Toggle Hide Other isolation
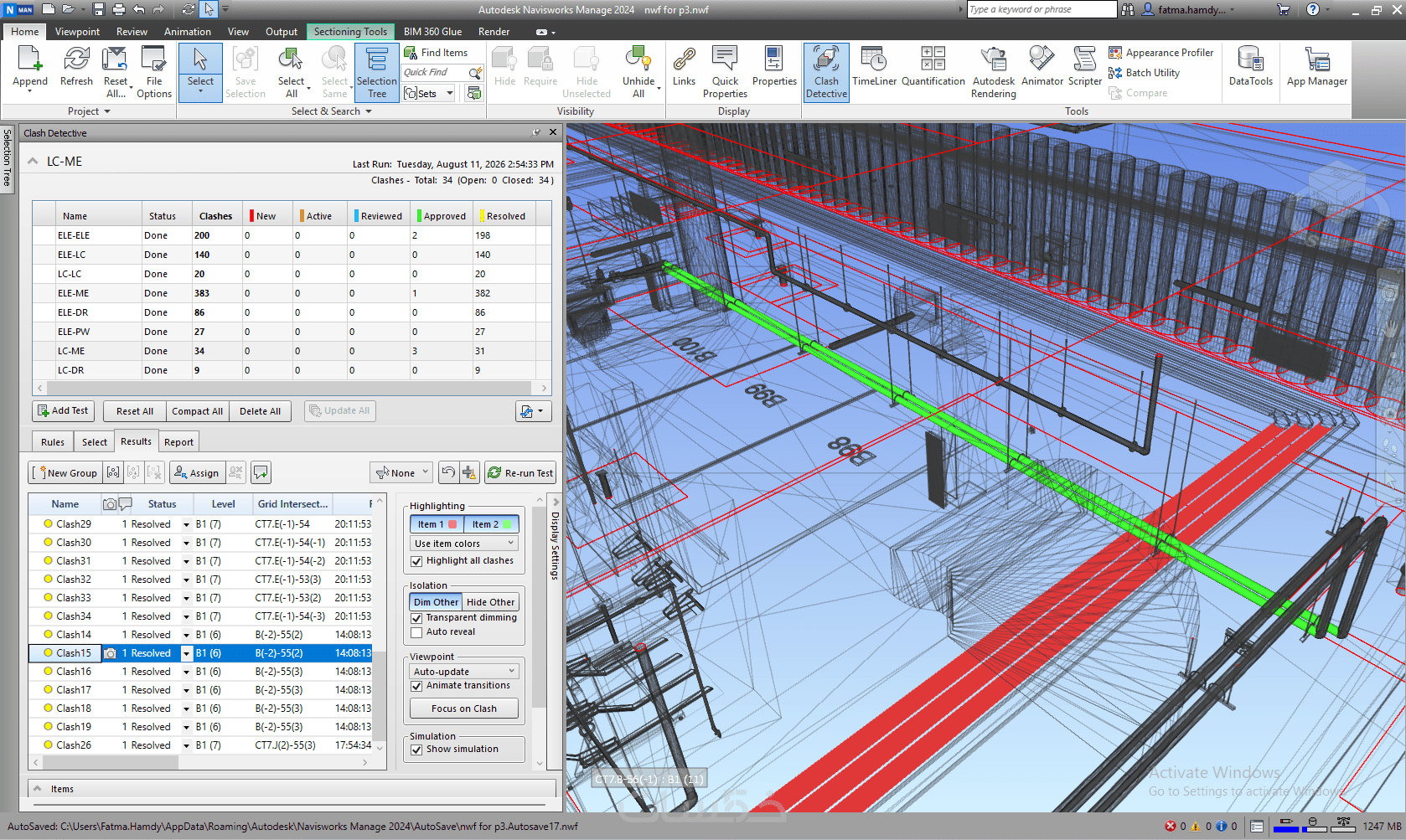This screenshot has height=840, width=1406. click(x=490, y=602)
